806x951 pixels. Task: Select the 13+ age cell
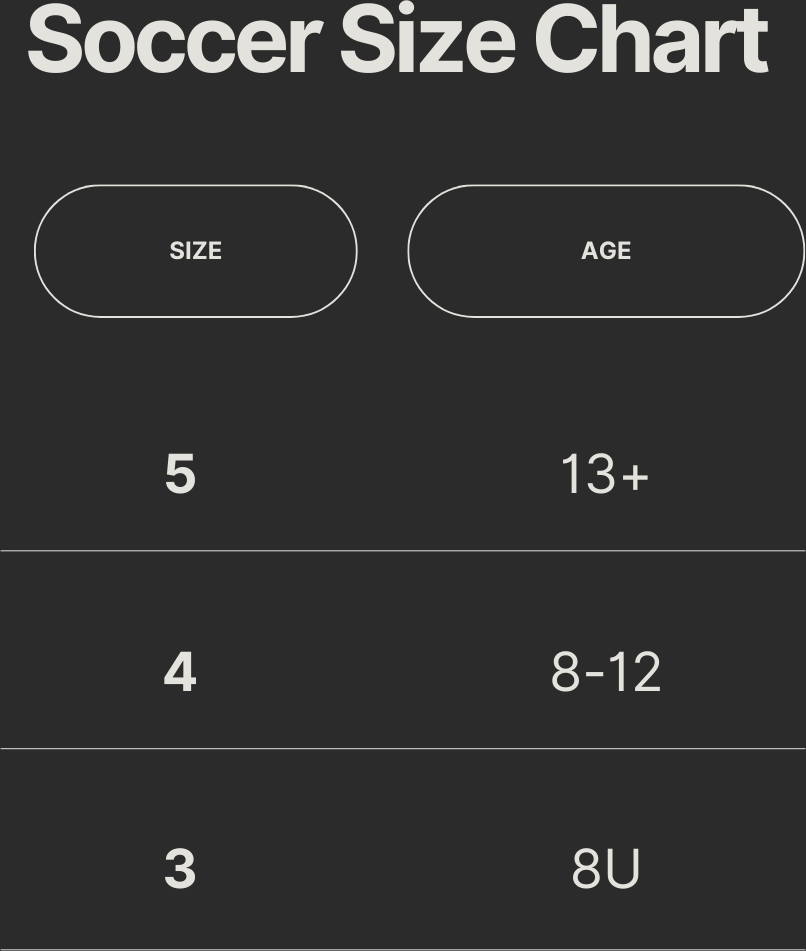click(604, 474)
